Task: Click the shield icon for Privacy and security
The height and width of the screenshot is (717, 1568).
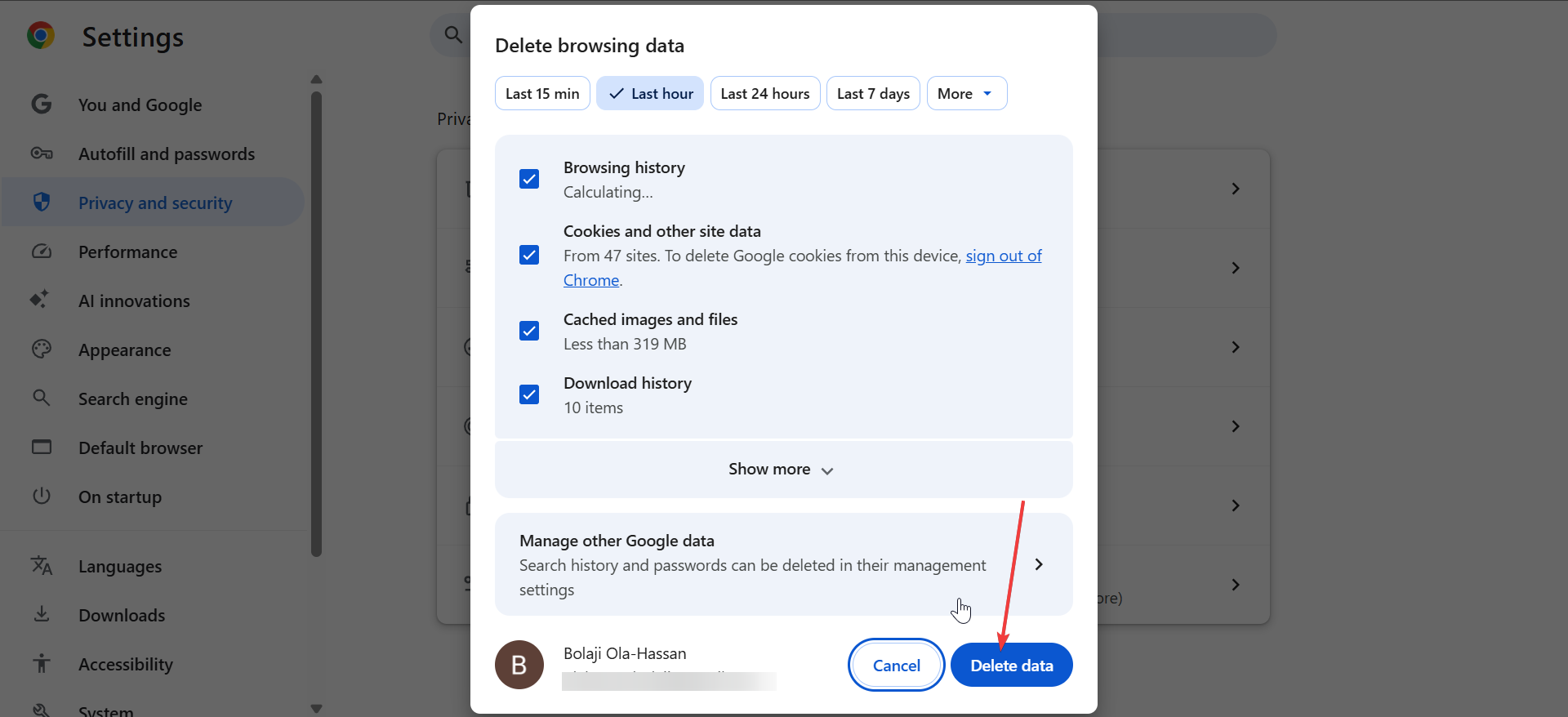Action: coord(42,203)
